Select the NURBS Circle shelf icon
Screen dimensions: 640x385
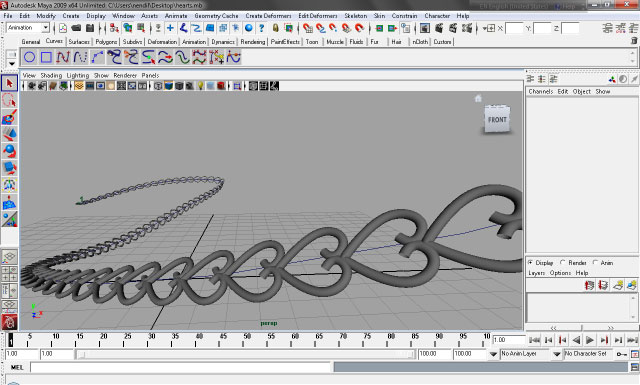click(x=29, y=57)
